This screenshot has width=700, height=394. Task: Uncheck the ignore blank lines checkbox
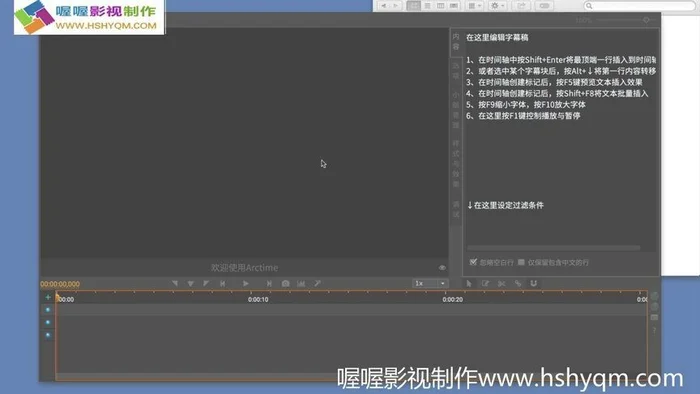coord(473,262)
